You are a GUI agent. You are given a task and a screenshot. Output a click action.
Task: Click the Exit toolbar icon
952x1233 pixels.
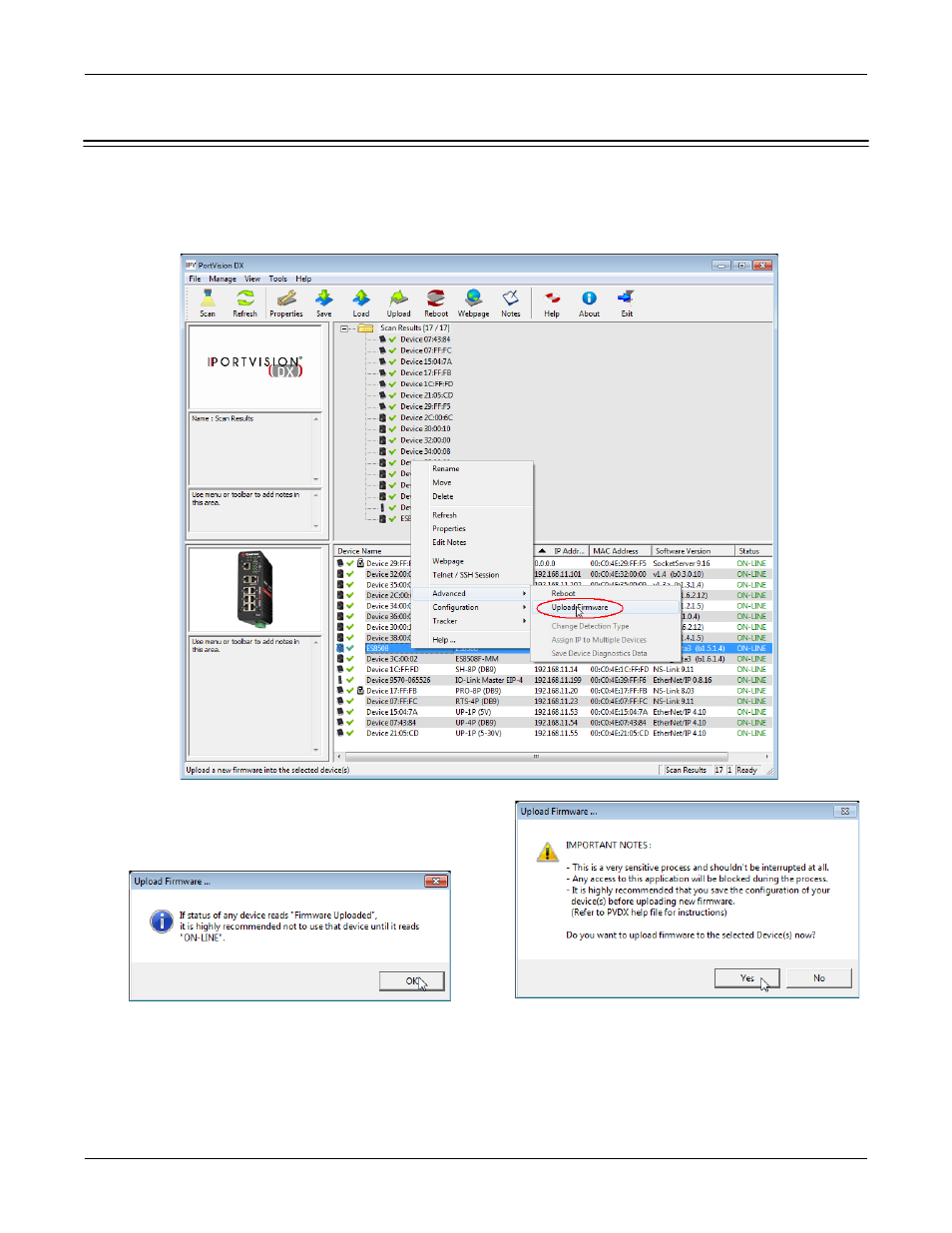point(627,298)
